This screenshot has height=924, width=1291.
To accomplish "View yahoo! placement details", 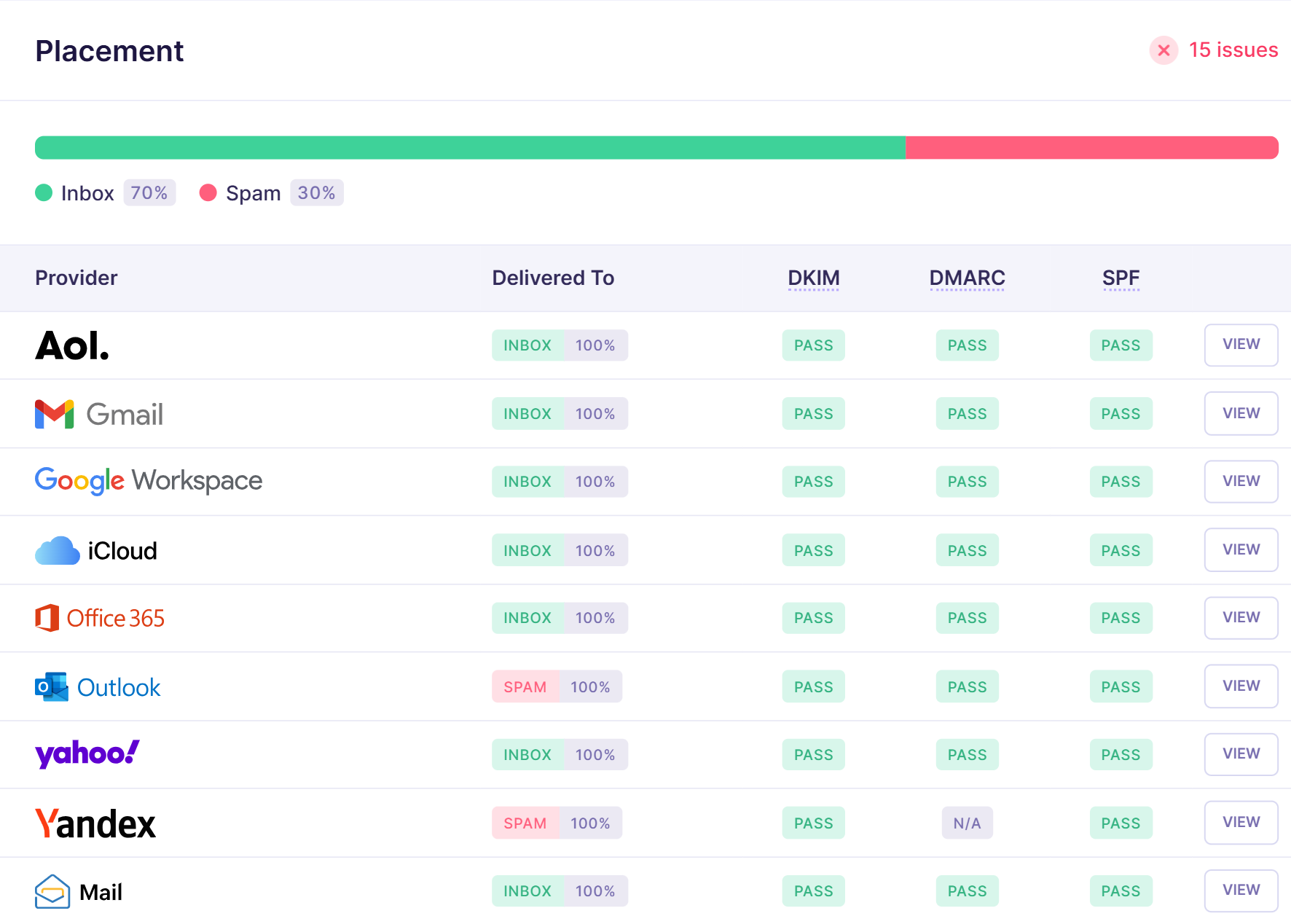I will tap(1241, 753).
